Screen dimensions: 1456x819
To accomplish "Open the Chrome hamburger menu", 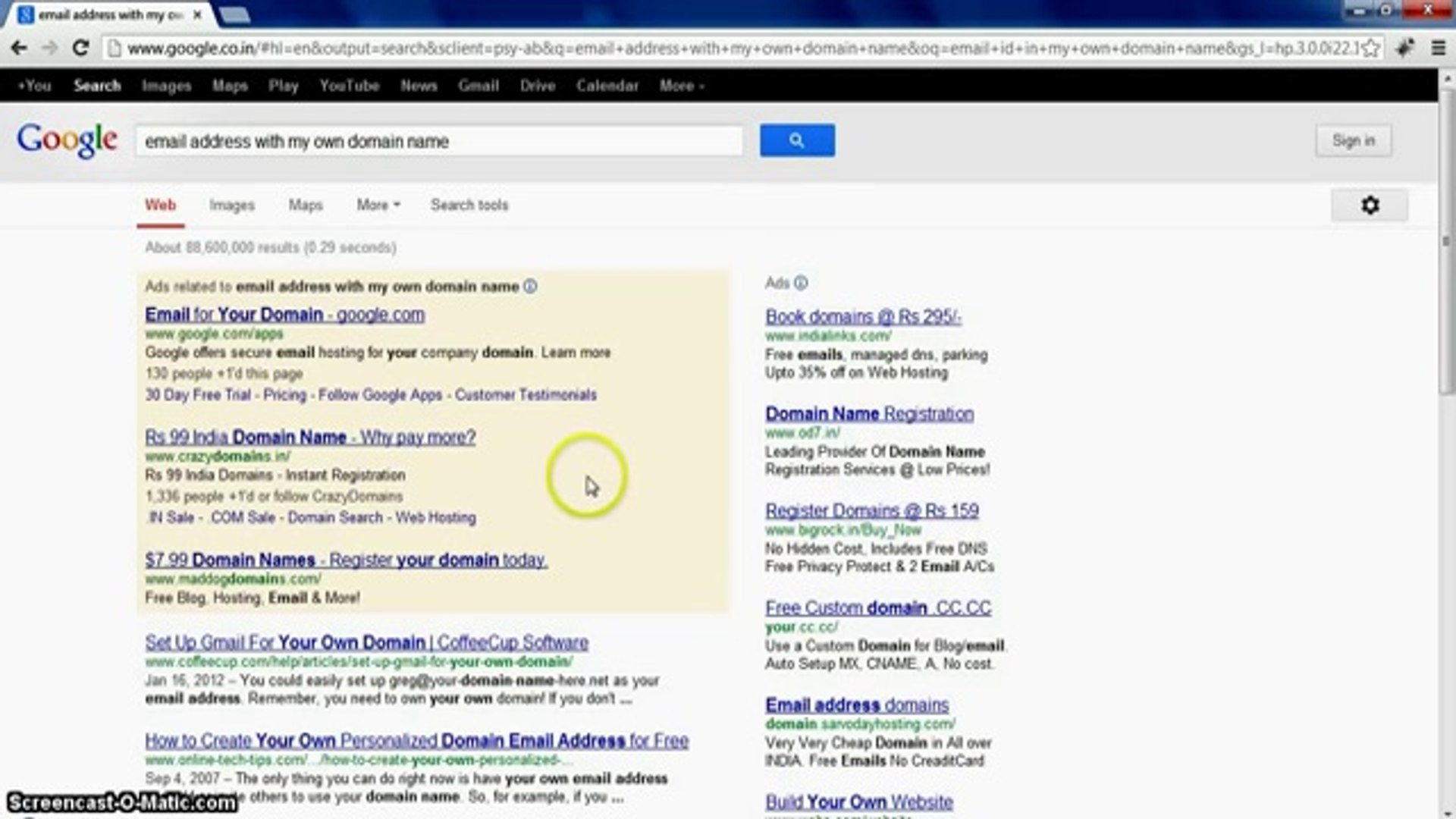I will coord(1438,49).
